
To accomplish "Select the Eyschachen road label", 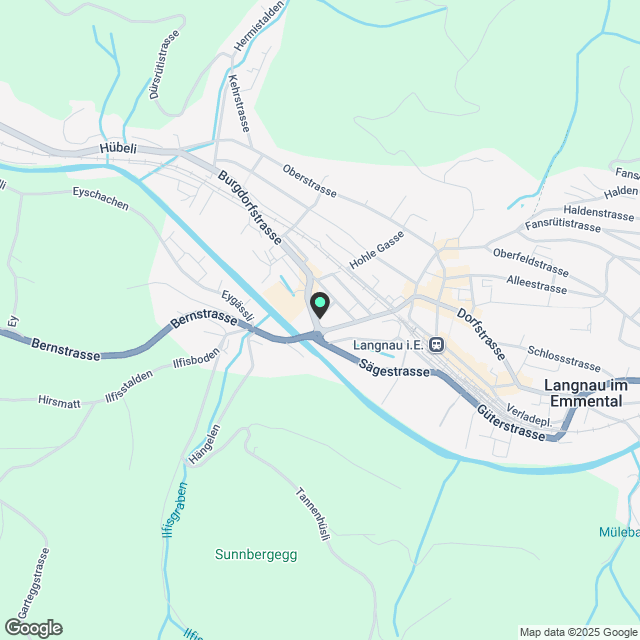I will (x=101, y=198).
